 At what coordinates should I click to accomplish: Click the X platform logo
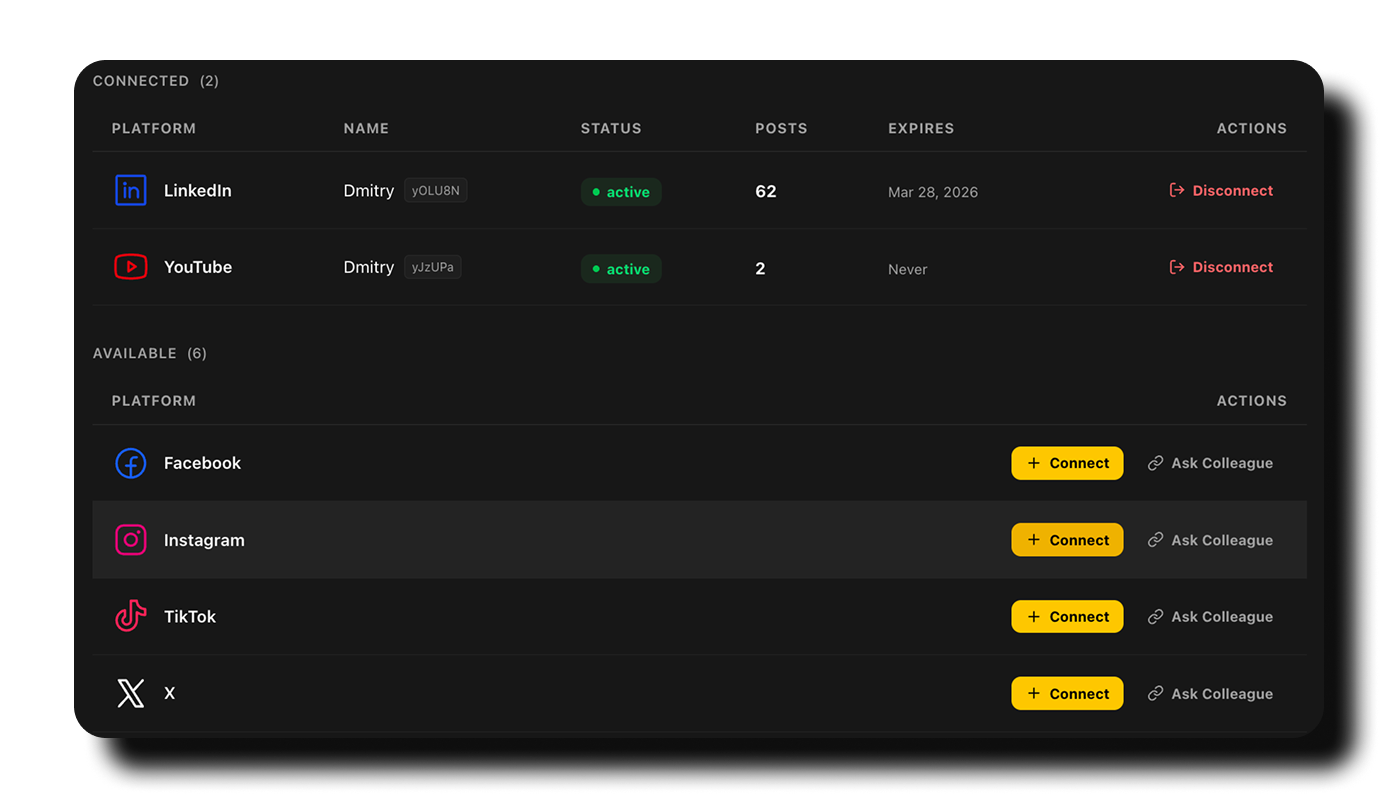131,693
